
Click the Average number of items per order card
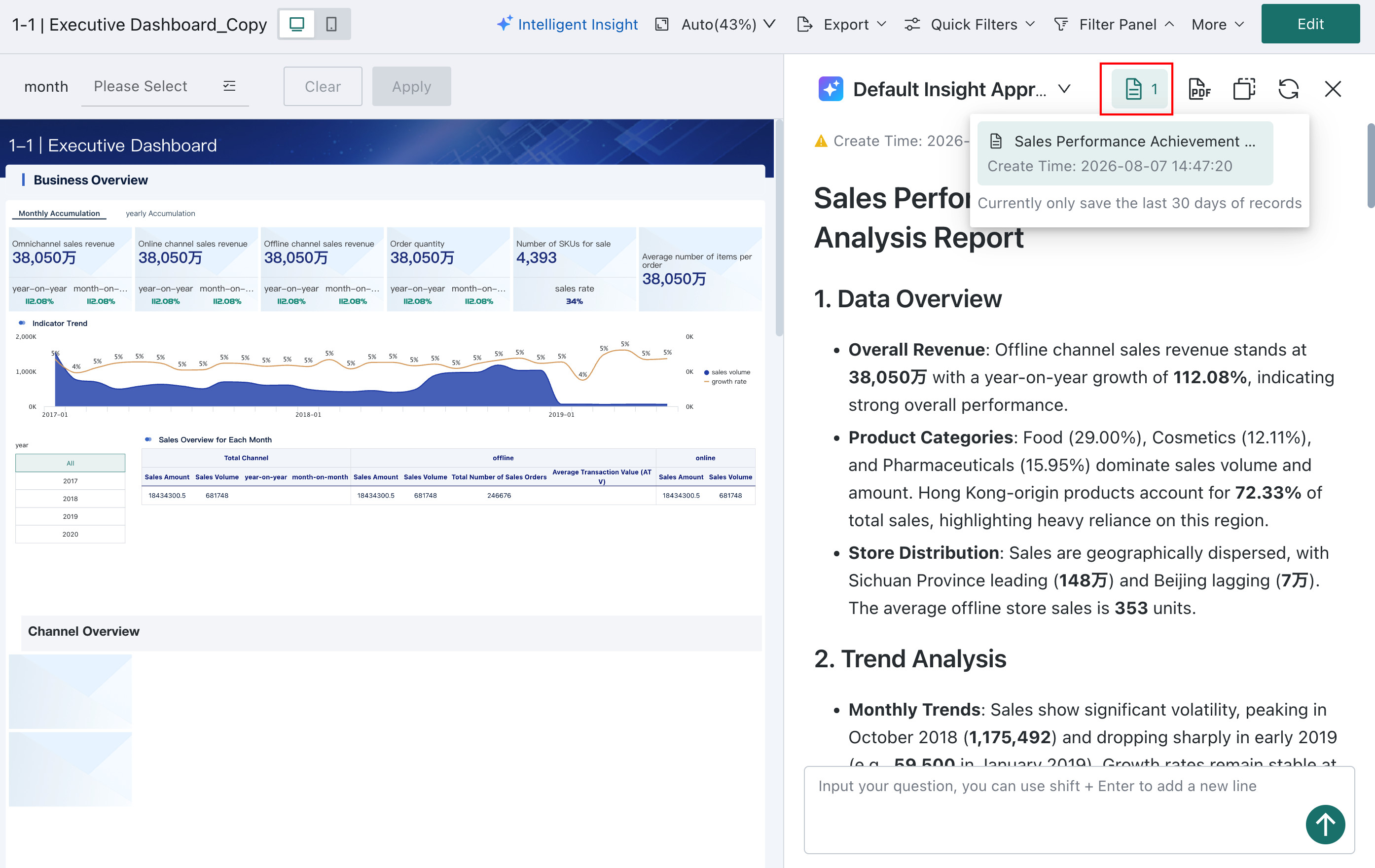(x=700, y=269)
